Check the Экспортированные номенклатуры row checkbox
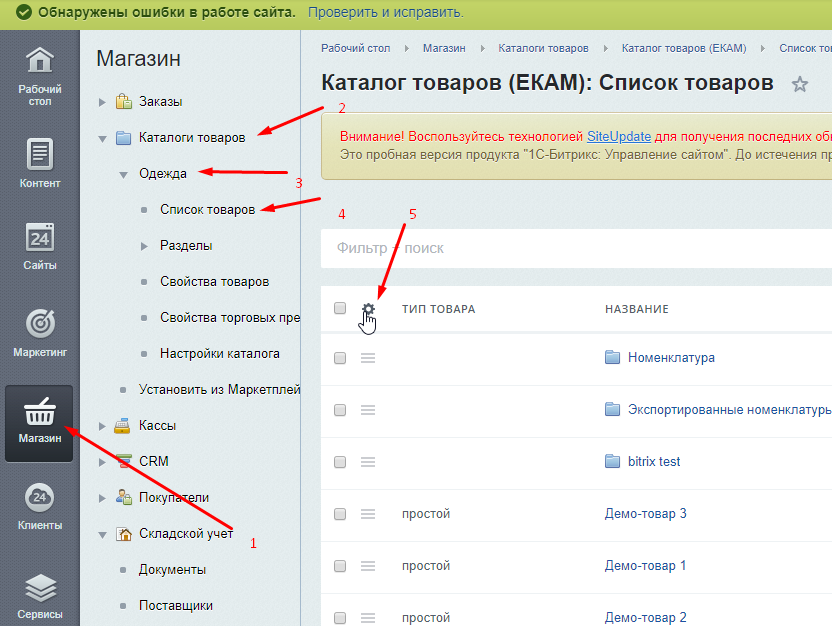The image size is (832, 626). pos(340,410)
